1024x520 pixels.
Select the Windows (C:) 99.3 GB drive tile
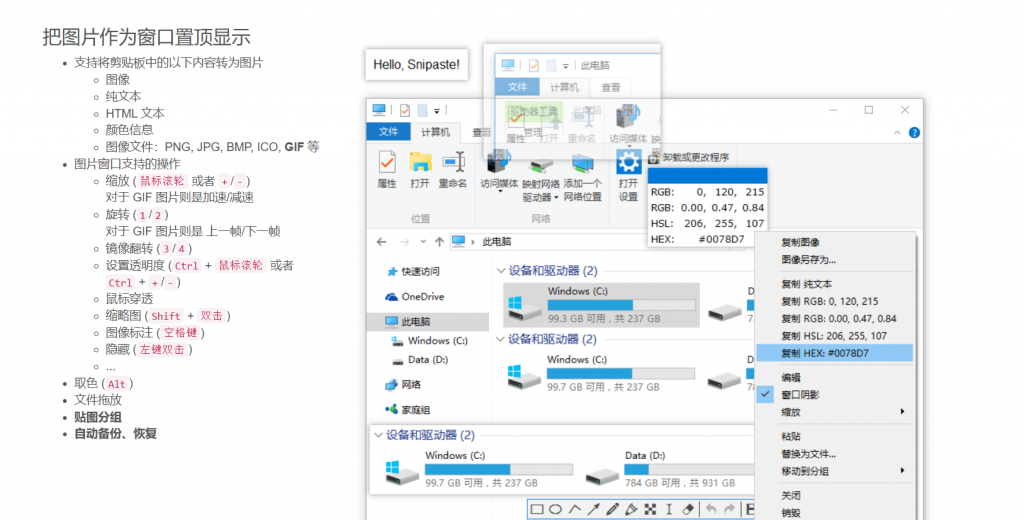pos(601,305)
